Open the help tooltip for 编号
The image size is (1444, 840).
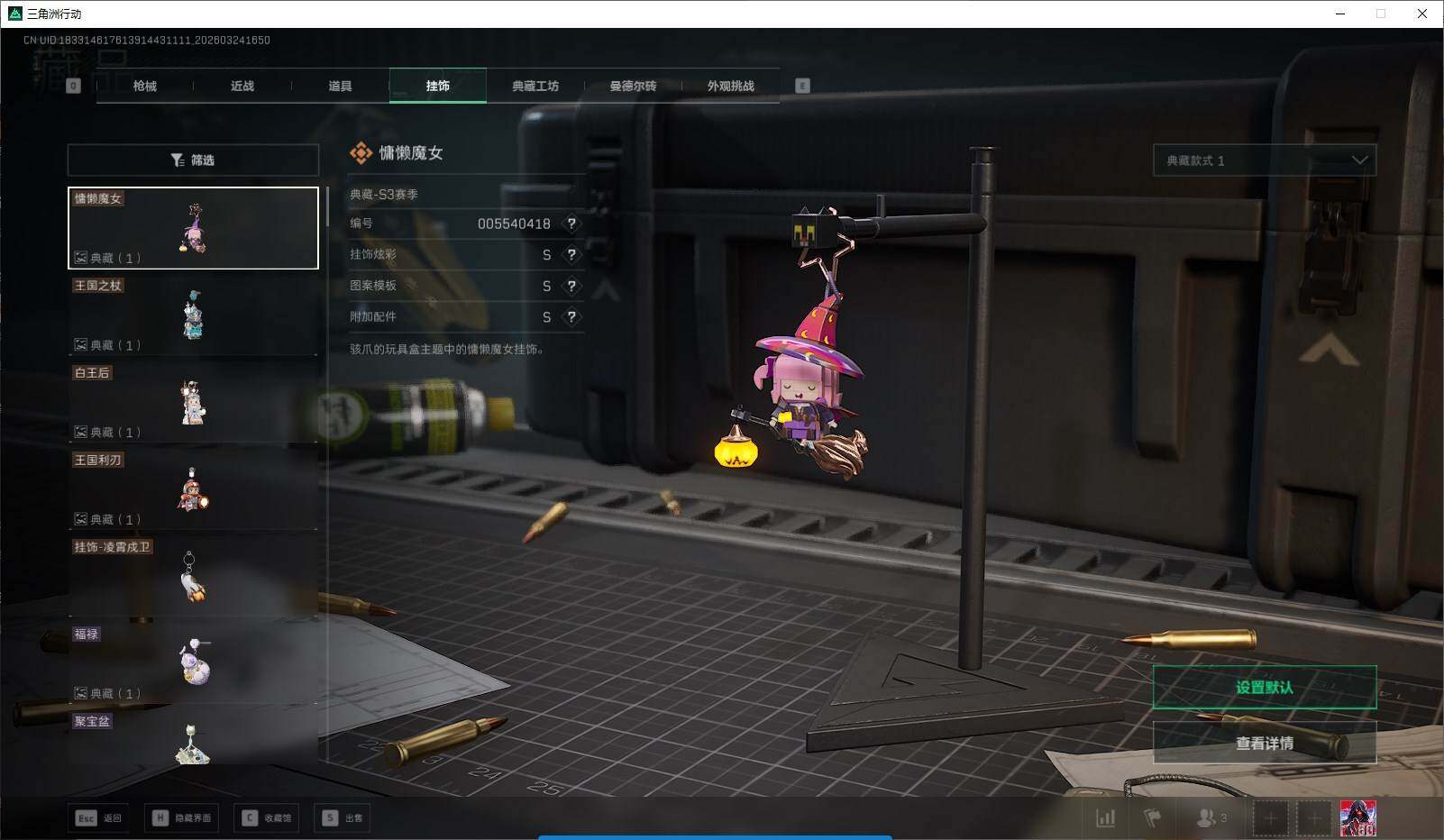[x=571, y=224]
